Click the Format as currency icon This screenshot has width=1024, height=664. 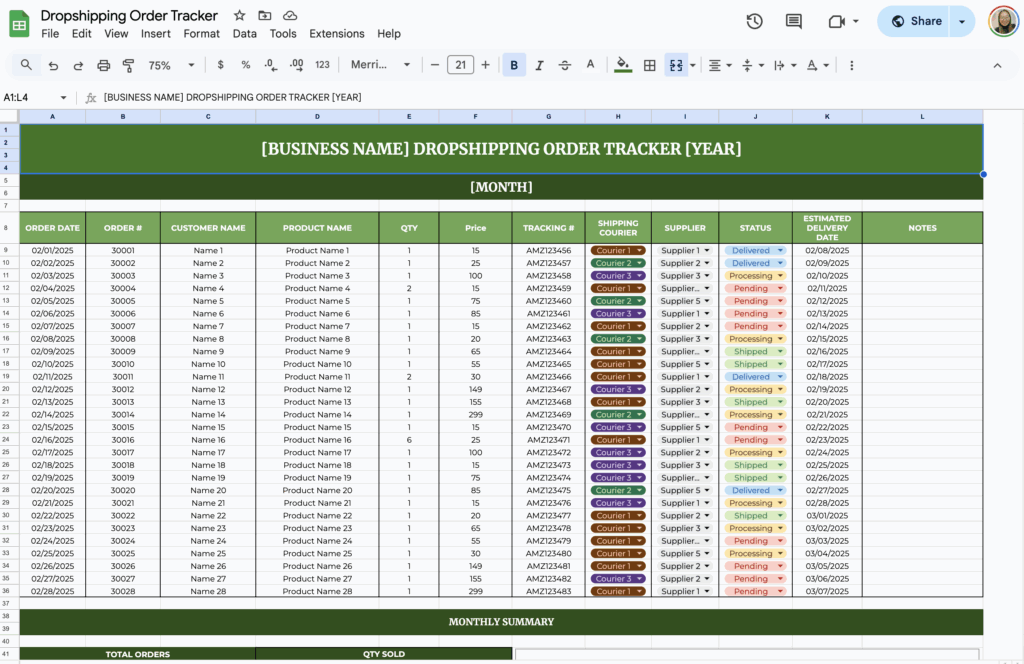(x=219, y=64)
